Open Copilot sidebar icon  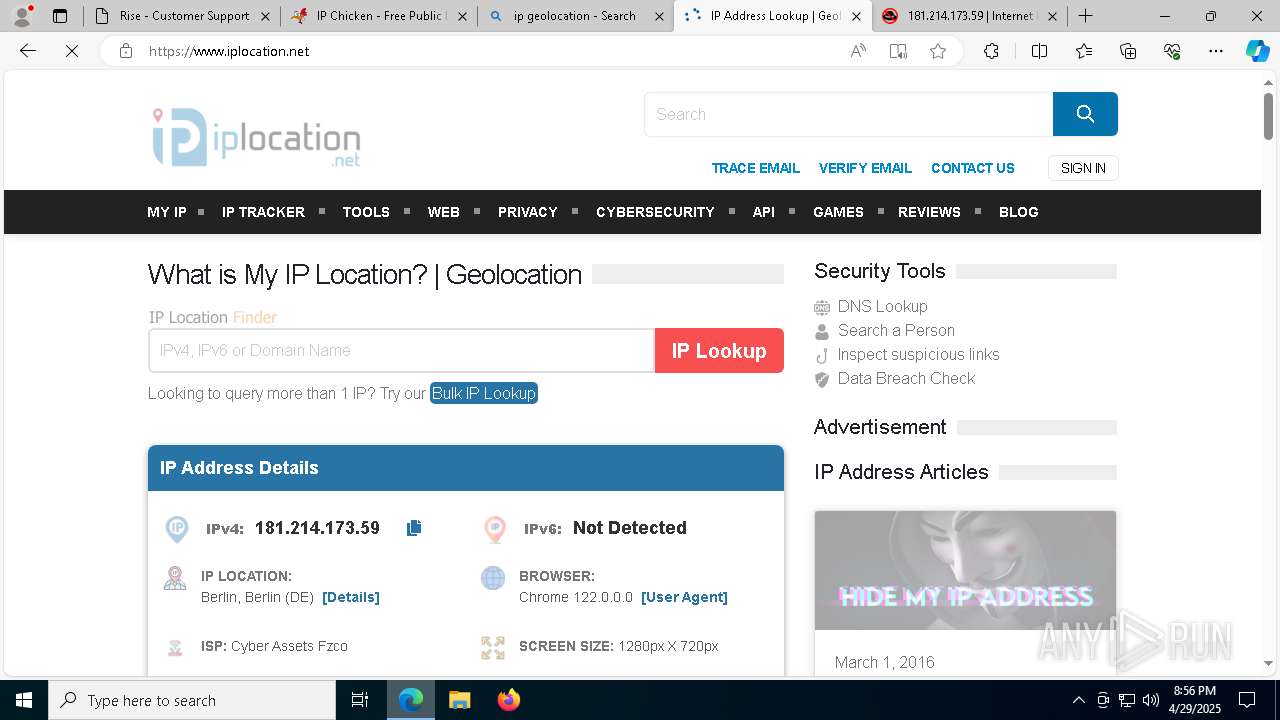point(1257,51)
